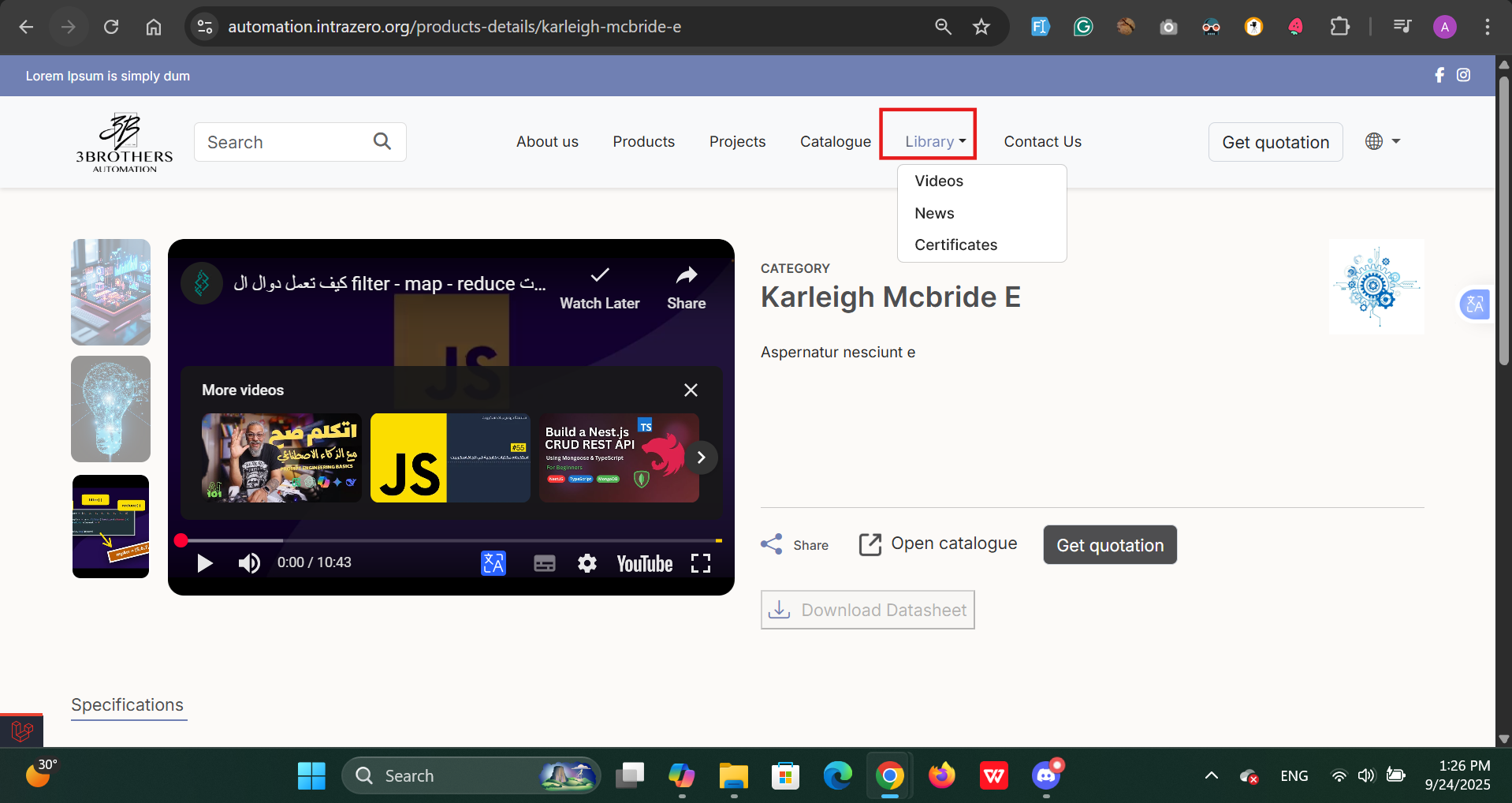This screenshot has width=1512, height=803.
Task: Open catalogue link
Action: click(x=938, y=544)
